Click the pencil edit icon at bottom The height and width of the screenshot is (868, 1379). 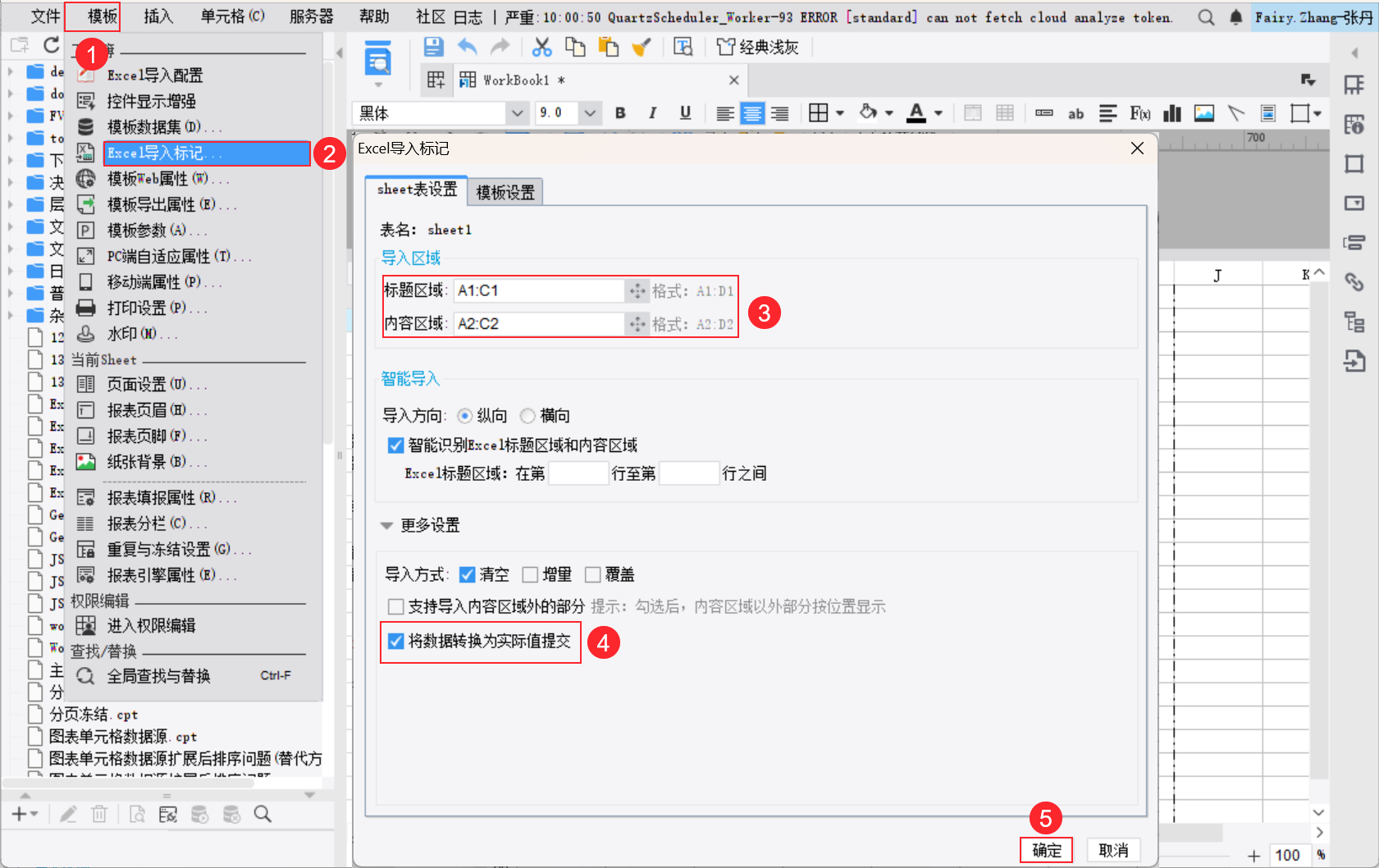pos(68,814)
